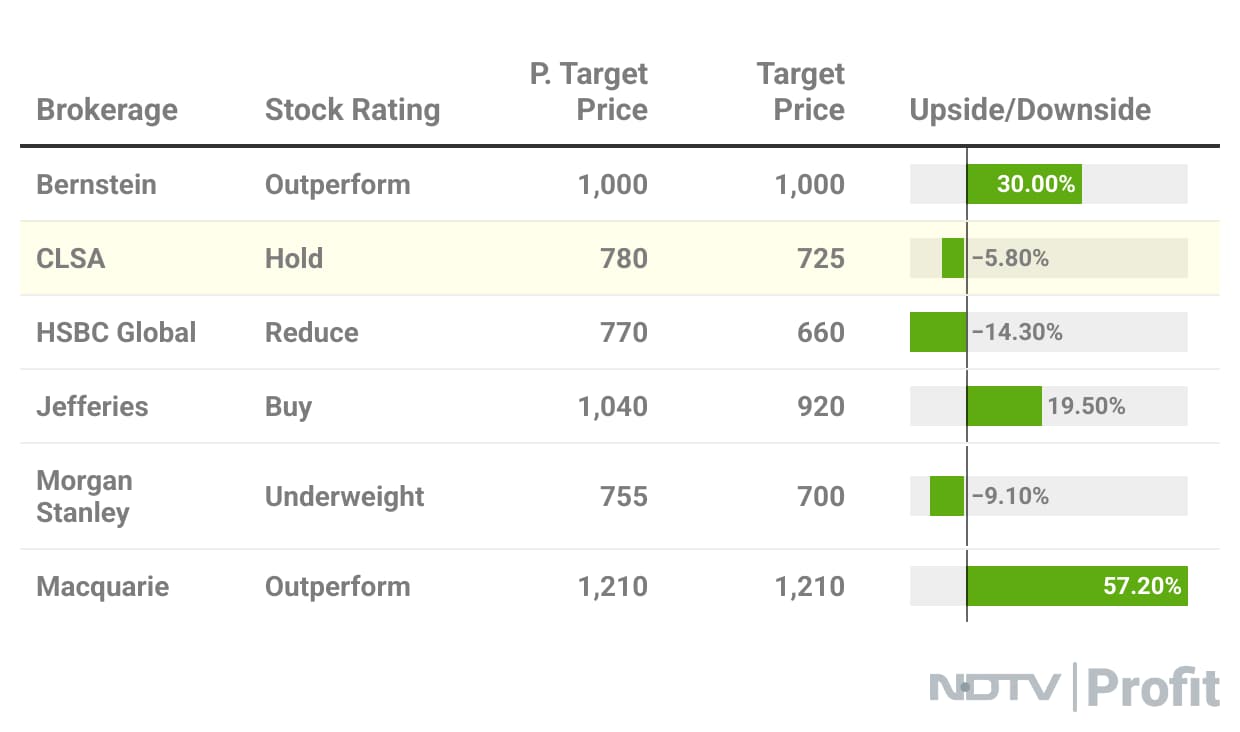Click the Target Price column header
1240x732 pixels.
(800, 91)
